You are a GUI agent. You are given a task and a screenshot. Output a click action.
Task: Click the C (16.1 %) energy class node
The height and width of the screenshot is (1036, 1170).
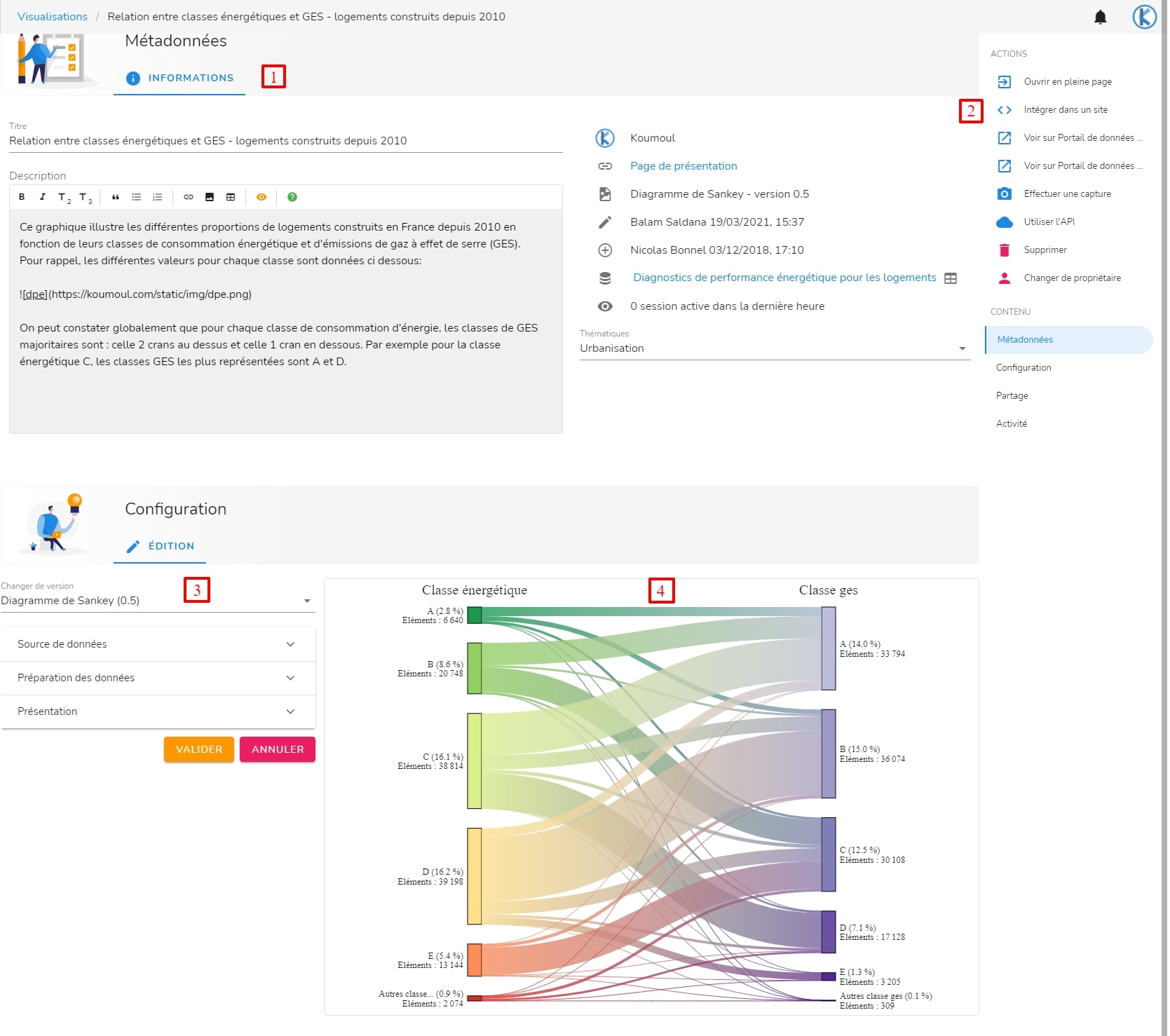[475, 761]
